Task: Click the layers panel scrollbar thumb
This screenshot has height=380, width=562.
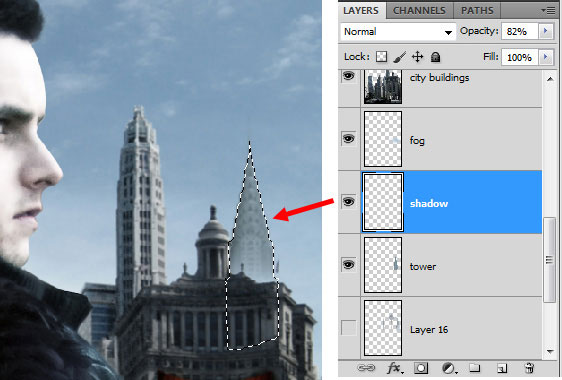Action: [x=549, y=260]
